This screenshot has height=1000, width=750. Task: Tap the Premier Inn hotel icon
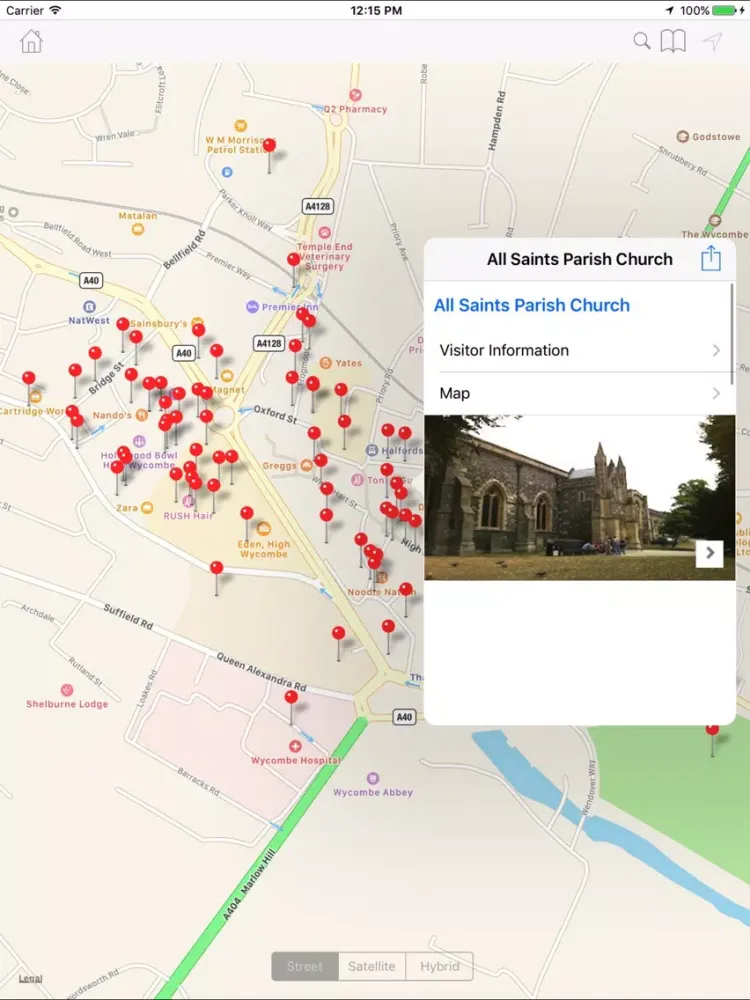253,307
